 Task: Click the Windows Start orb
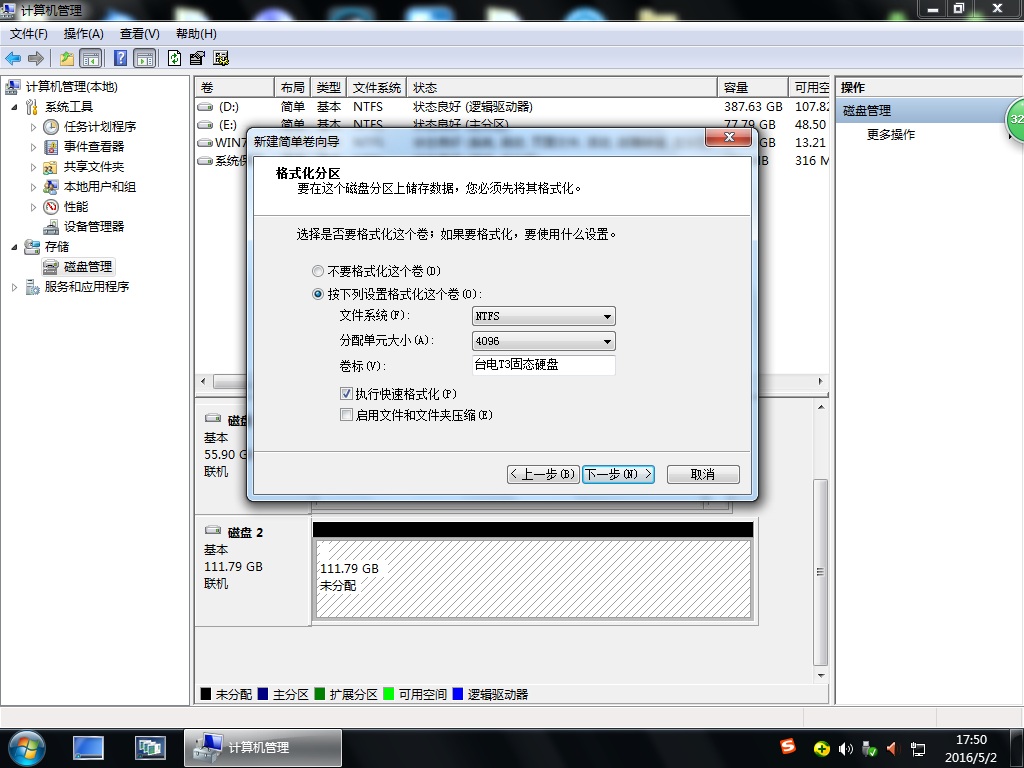26,748
